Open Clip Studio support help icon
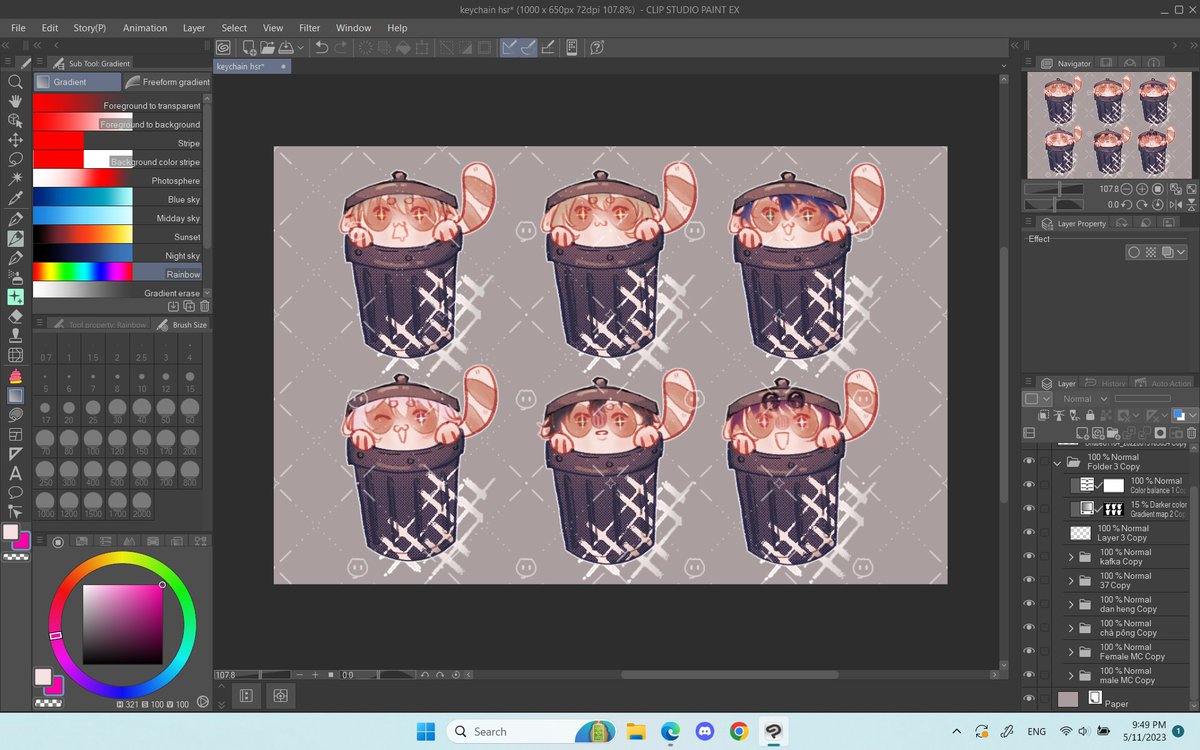 pyautogui.click(x=597, y=47)
